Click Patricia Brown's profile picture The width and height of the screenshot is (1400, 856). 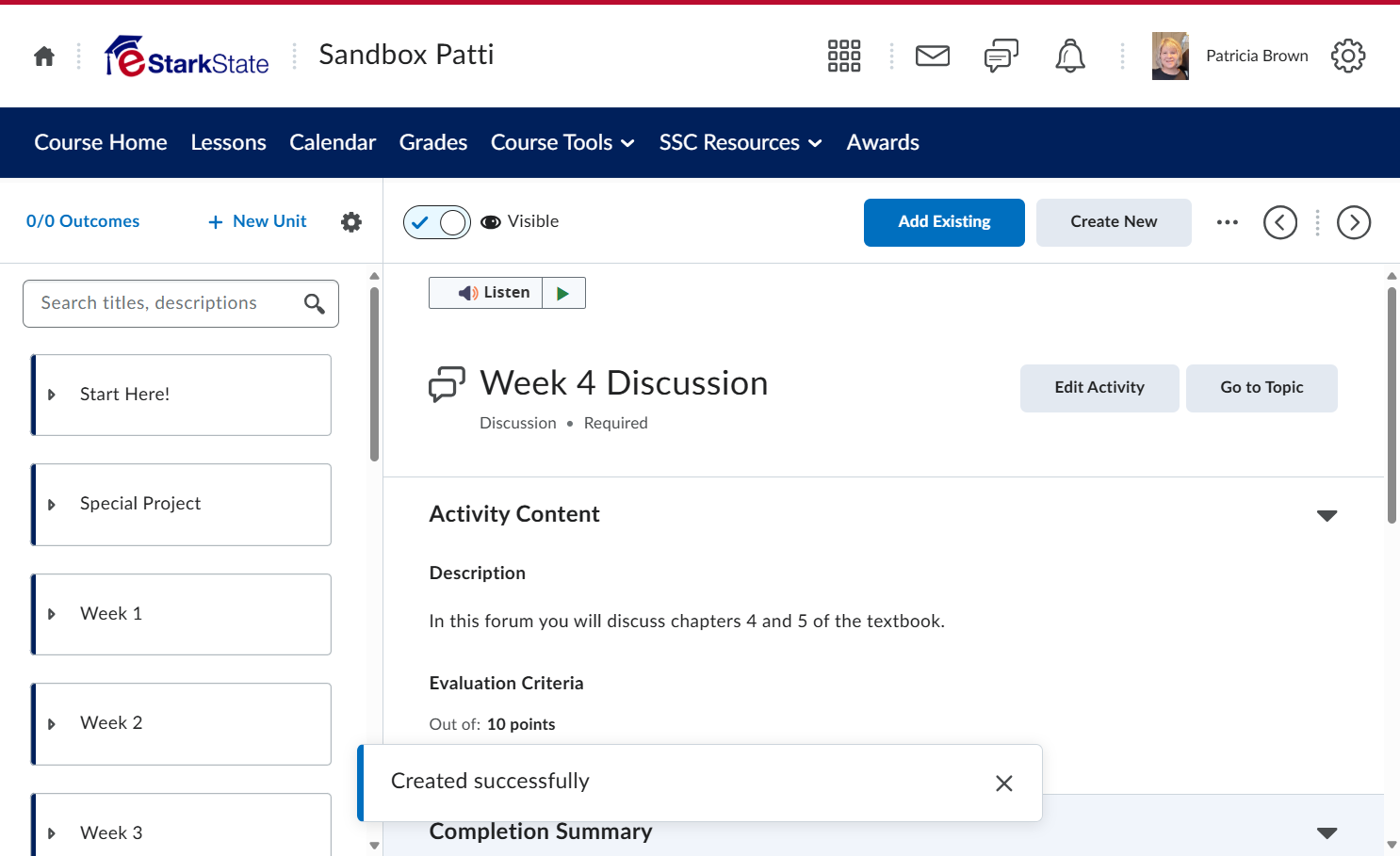coord(1170,56)
